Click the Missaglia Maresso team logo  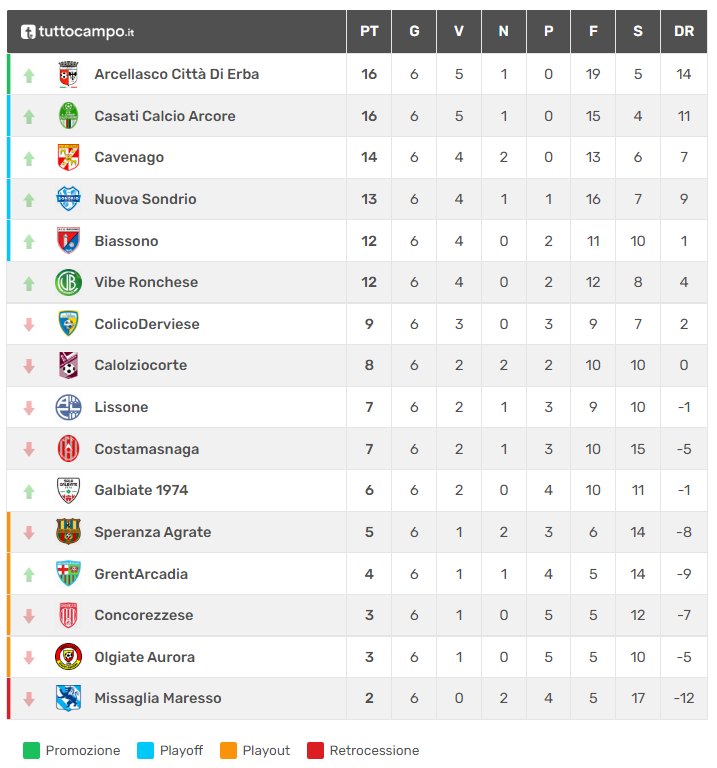coord(68,698)
